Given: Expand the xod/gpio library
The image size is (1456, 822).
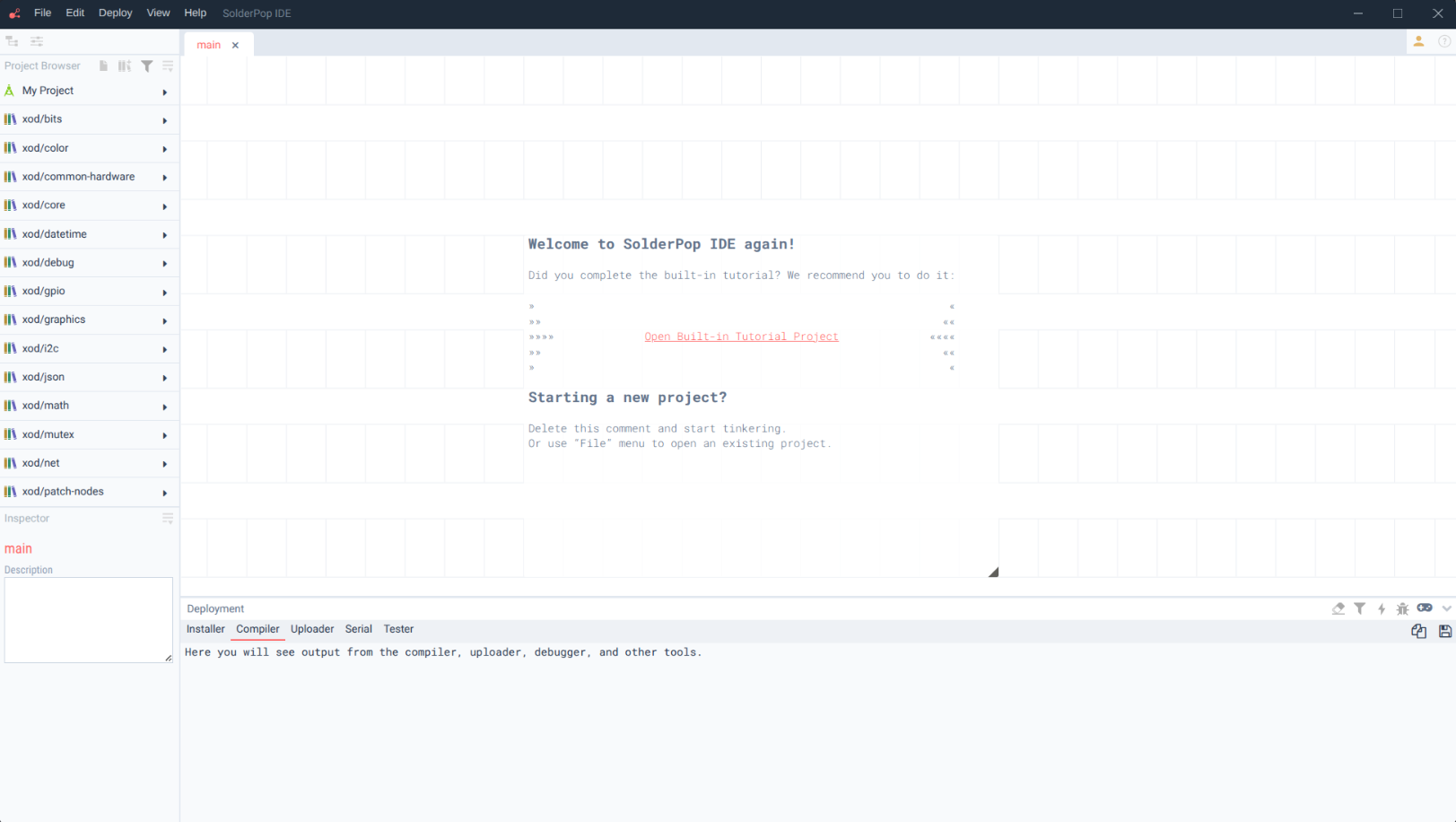Looking at the screenshot, I should pyautogui.click(x=165, y=293).
